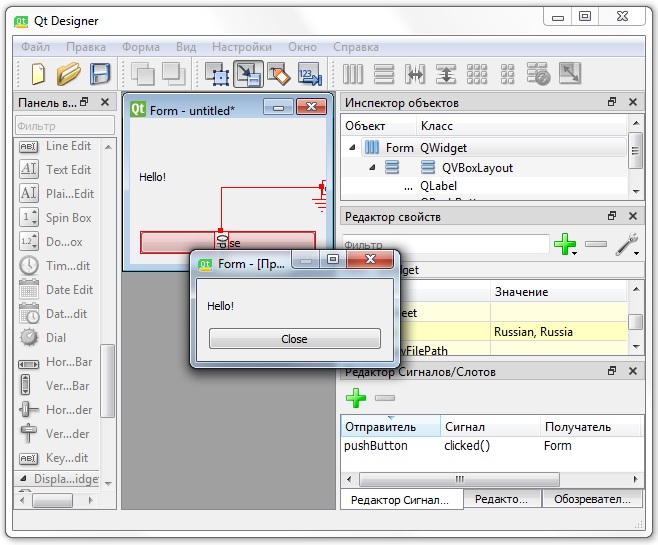Select the Text Edit widget
The image size is (658, 545).
pyautogui.click(x=57, y=170)
